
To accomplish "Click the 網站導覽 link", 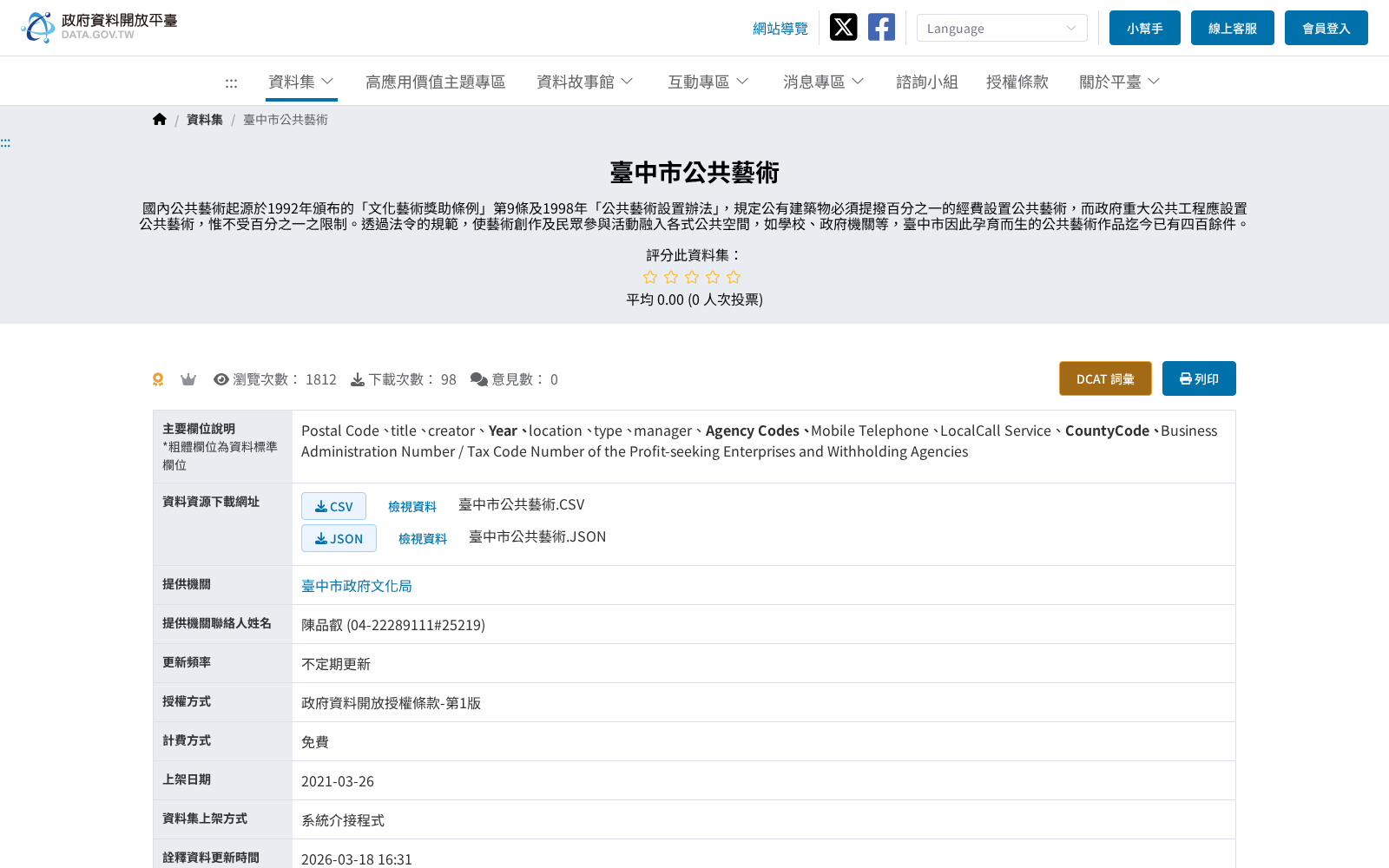I will pyautogui.click(x=780, y=29).
